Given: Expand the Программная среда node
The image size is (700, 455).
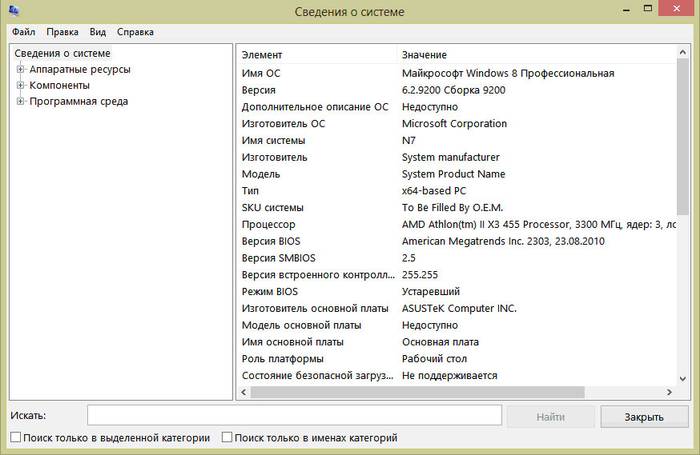Looking at the screenshot, I should coord(20,101).
